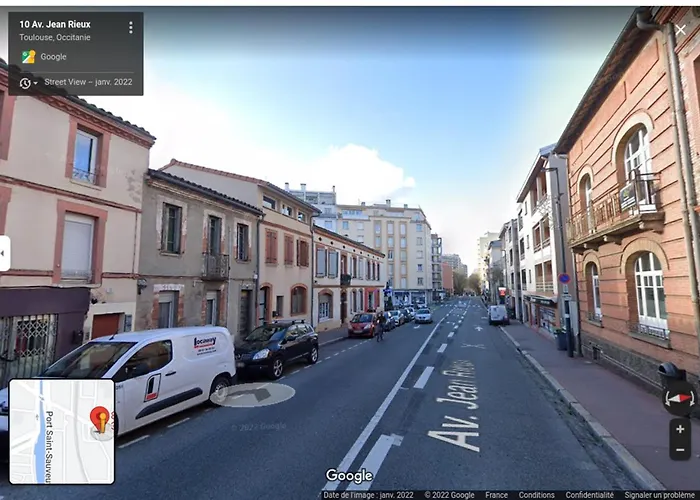Click the red compass to reorient north

click(679, 398)
